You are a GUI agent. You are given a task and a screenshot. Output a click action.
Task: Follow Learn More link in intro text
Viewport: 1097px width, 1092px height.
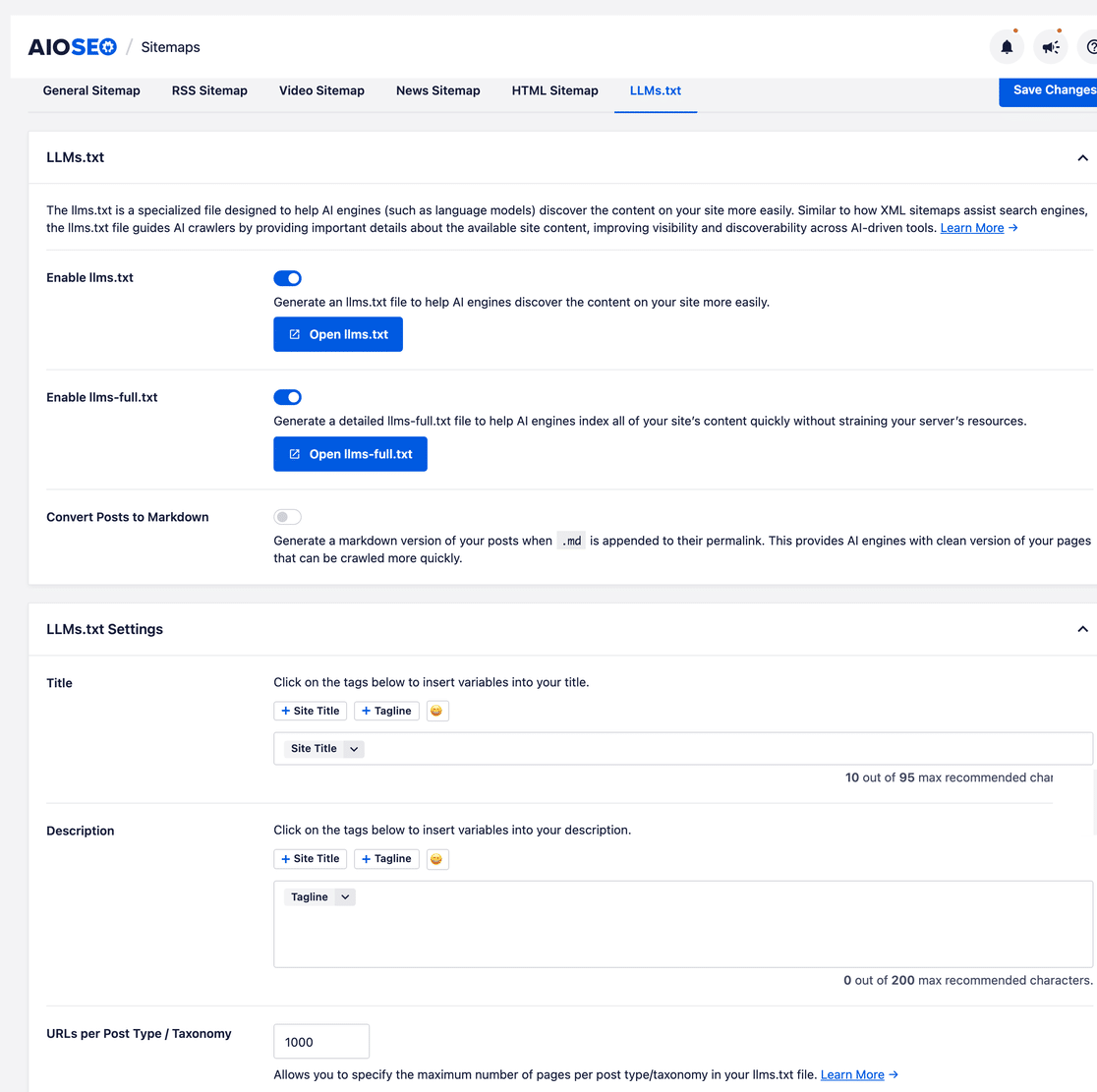coord(972,228)
